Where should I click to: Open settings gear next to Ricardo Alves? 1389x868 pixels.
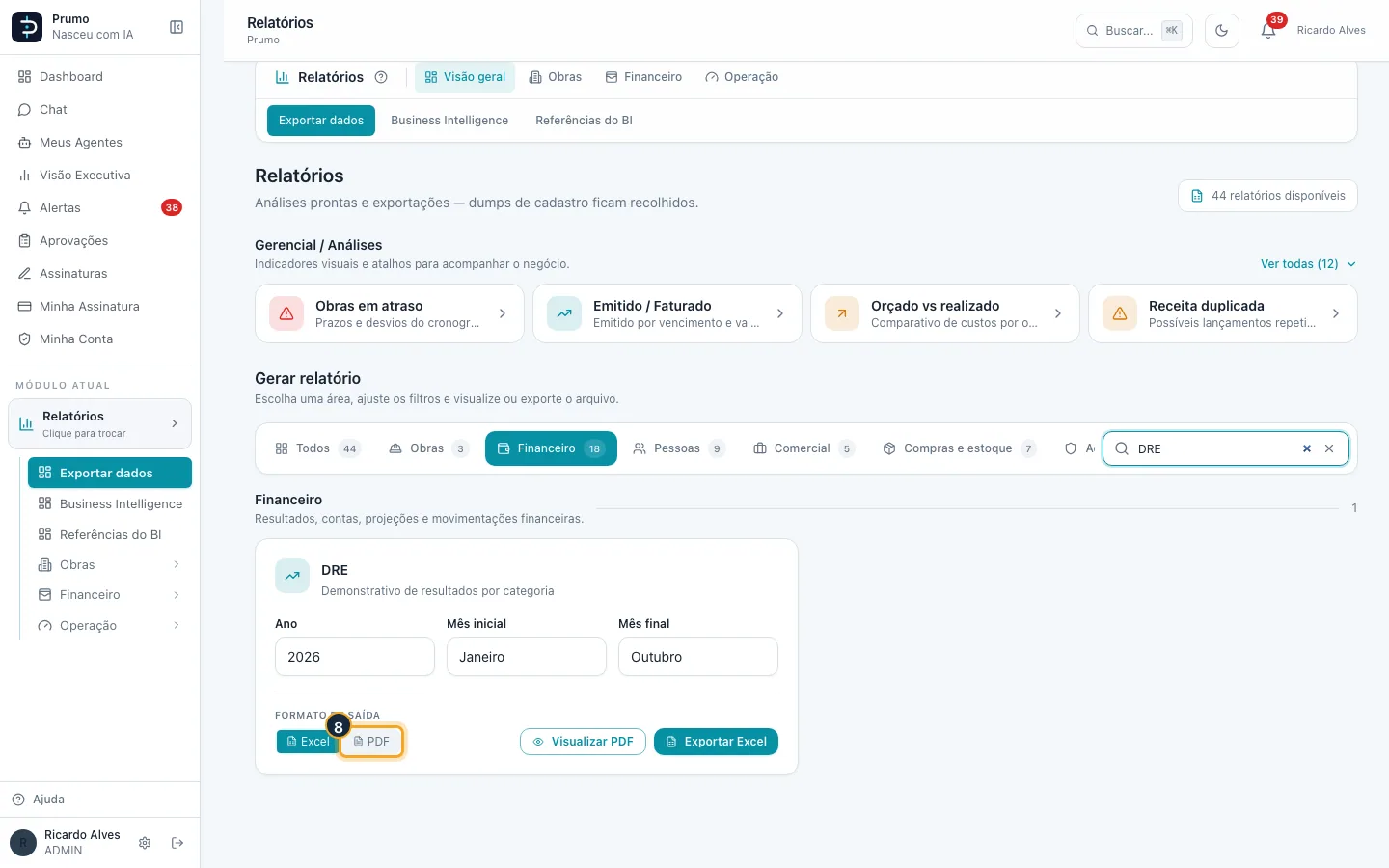tap(145, 843)
